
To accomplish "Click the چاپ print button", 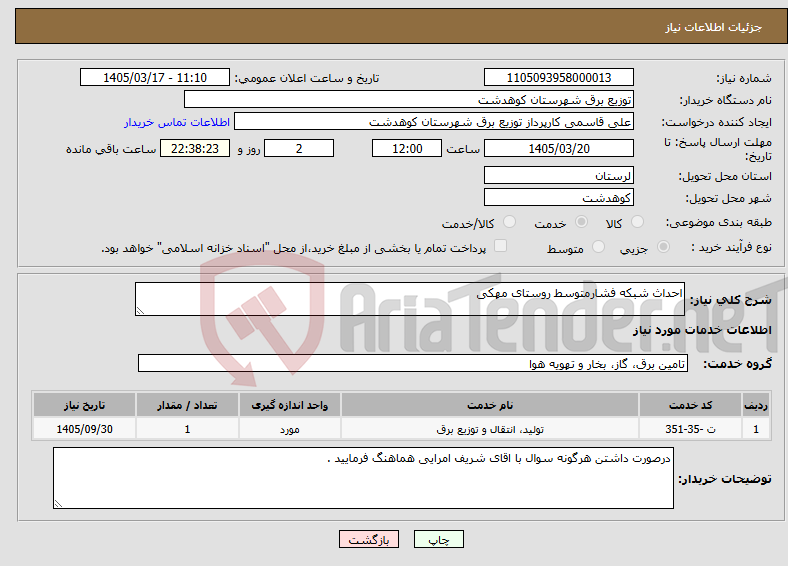I will pyautogui.click(x=439, y=539).
